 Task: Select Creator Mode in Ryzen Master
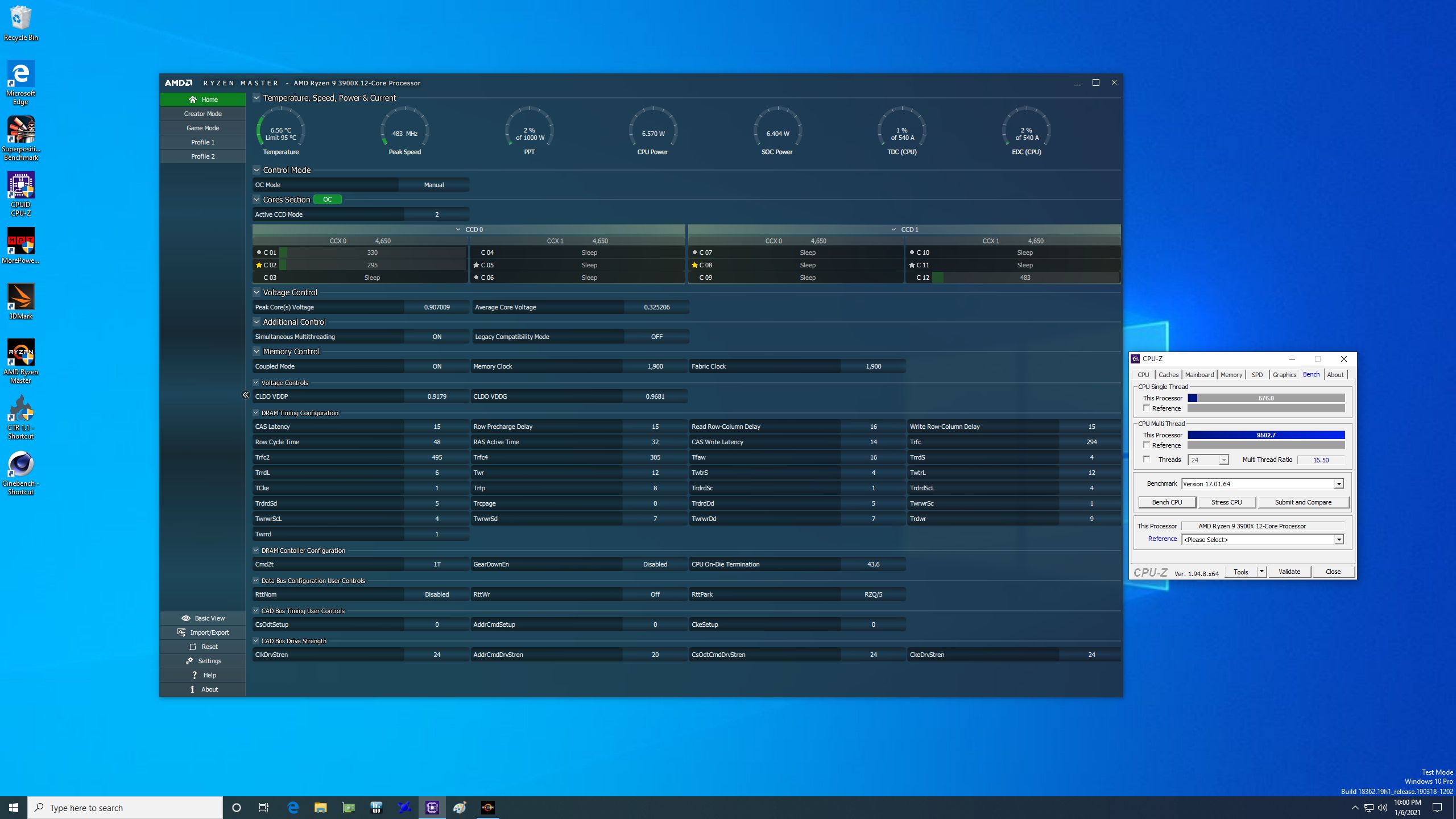(x=203, y=114)
